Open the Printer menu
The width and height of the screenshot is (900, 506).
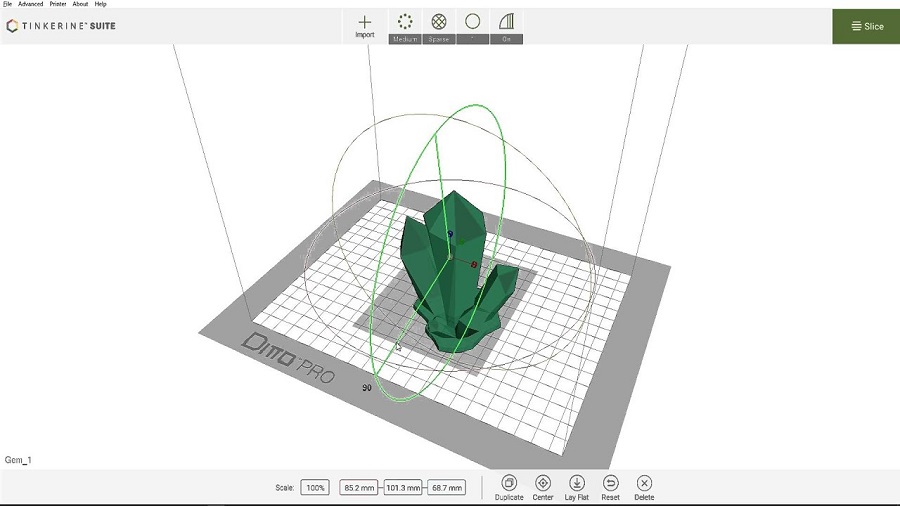coord(58,4)
